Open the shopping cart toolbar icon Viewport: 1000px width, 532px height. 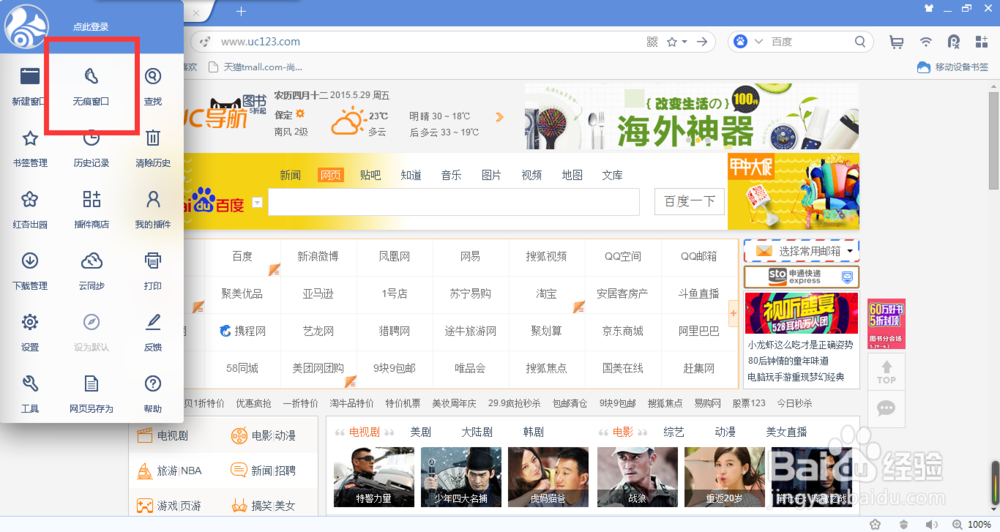pos(896,42)
